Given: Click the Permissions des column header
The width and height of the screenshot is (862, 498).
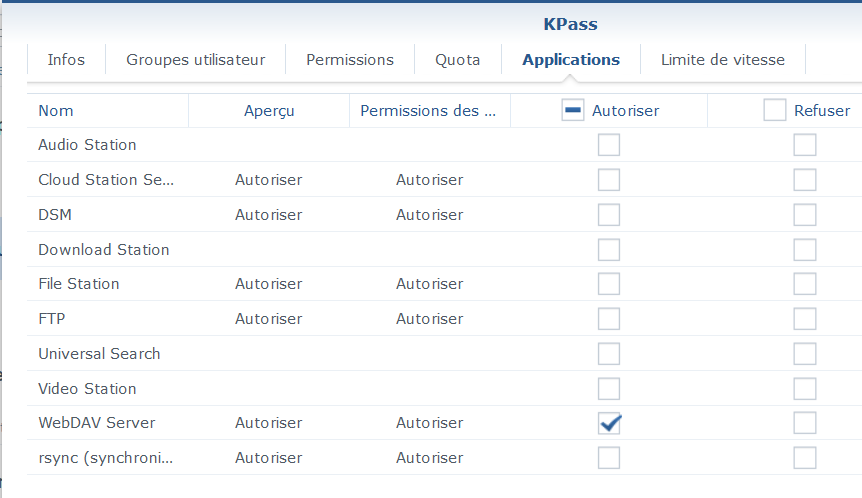Looking at the screenshot, I should click(428, 111).
